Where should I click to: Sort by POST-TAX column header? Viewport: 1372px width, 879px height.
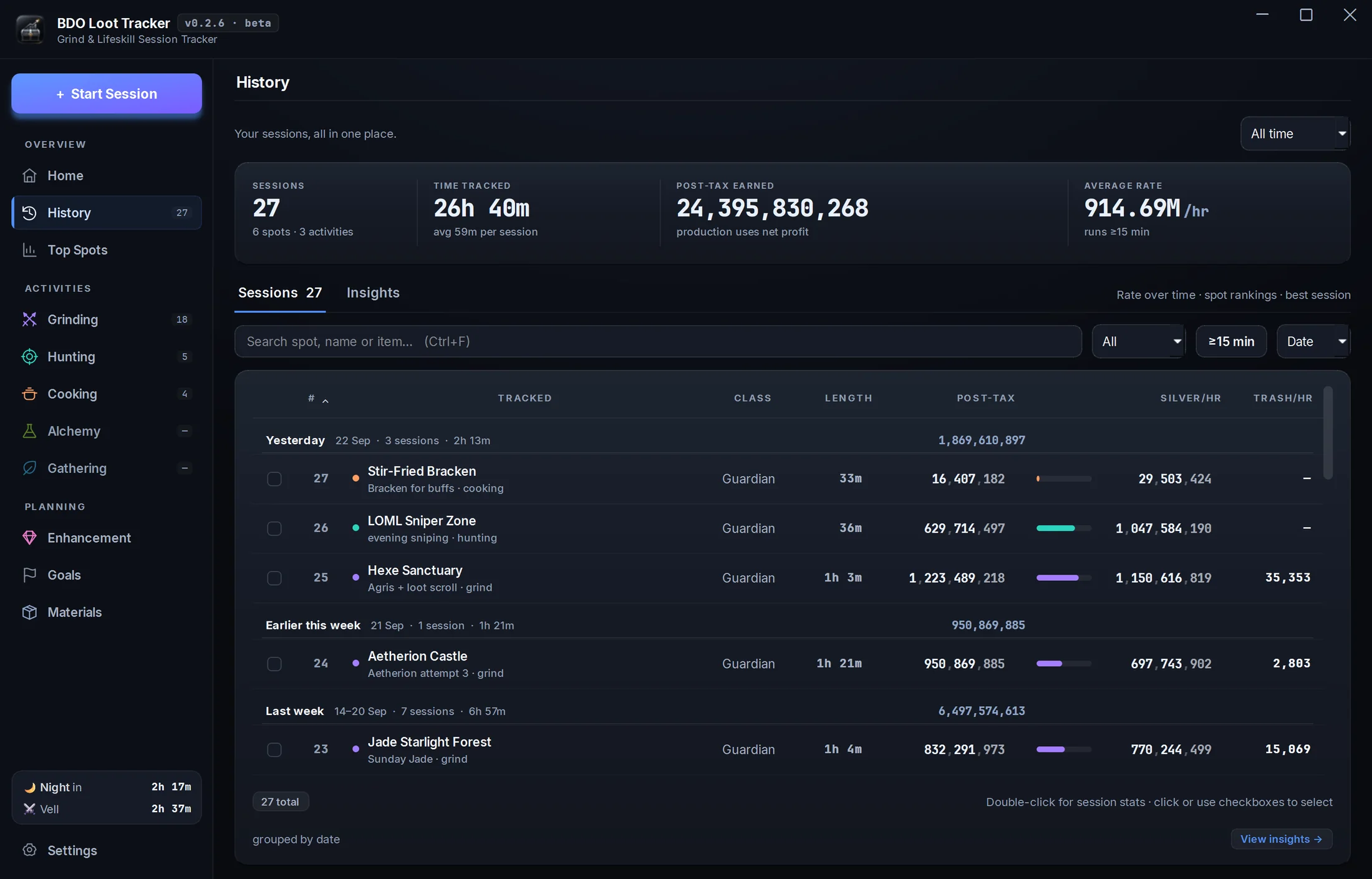click(x=986, y=398)
